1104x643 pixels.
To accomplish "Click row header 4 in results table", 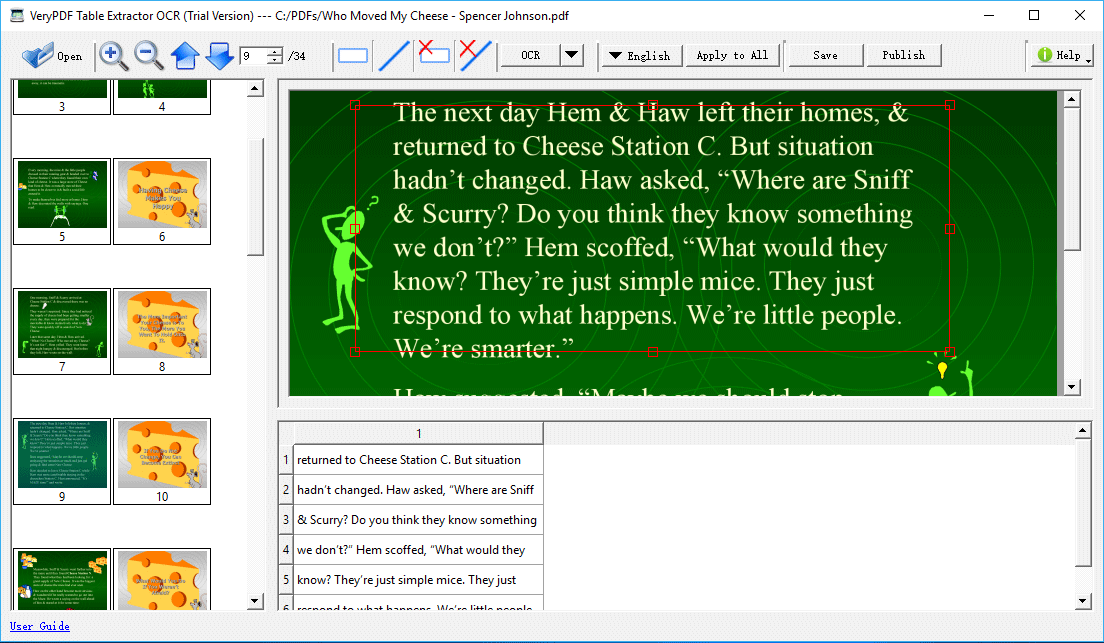I will tap(286, 550).
